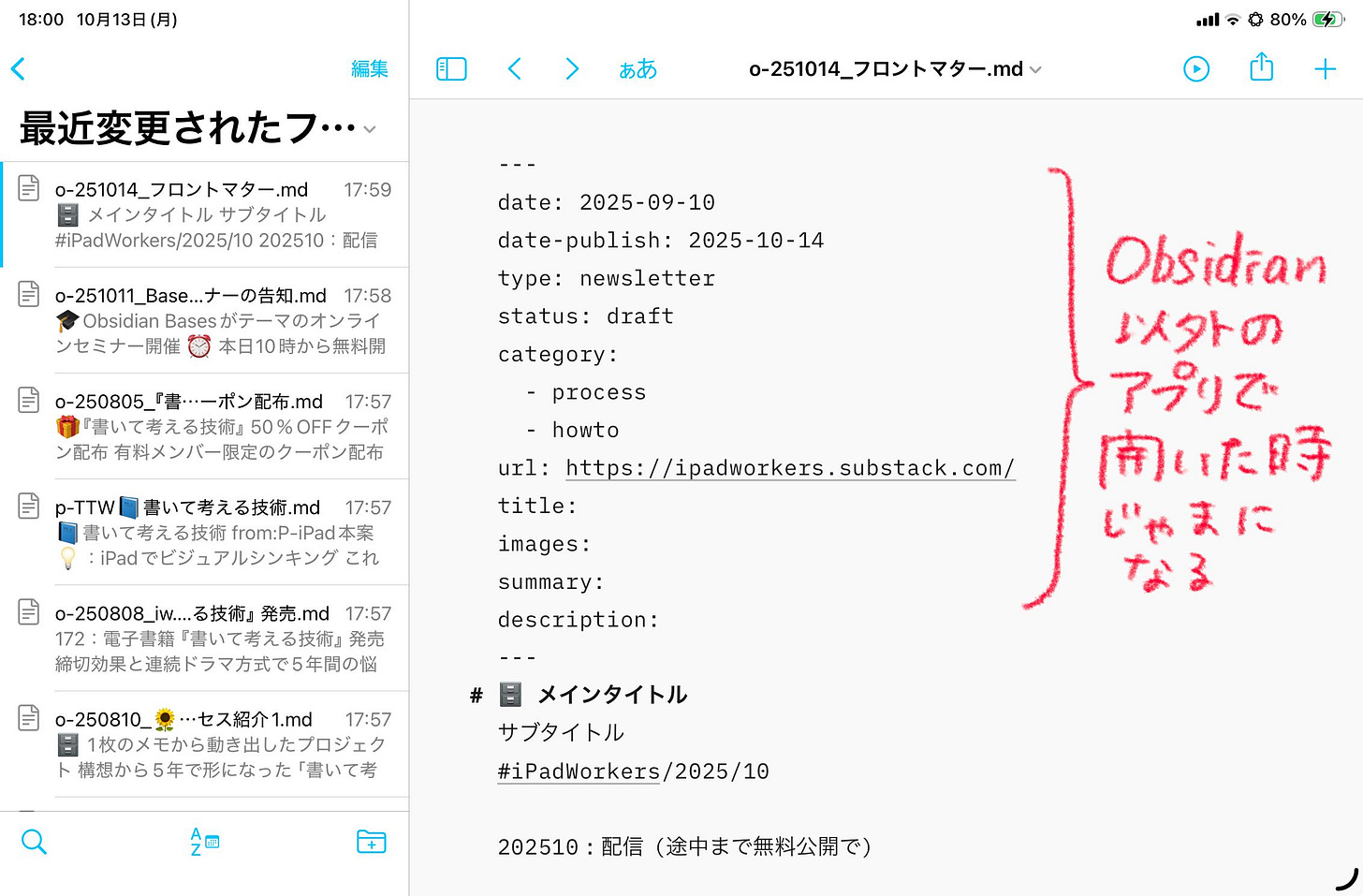Screen dimensions: 1363x896
Task: Open file p-TTW 書いて考える技術.md
Action: click(x=205, y=532)
